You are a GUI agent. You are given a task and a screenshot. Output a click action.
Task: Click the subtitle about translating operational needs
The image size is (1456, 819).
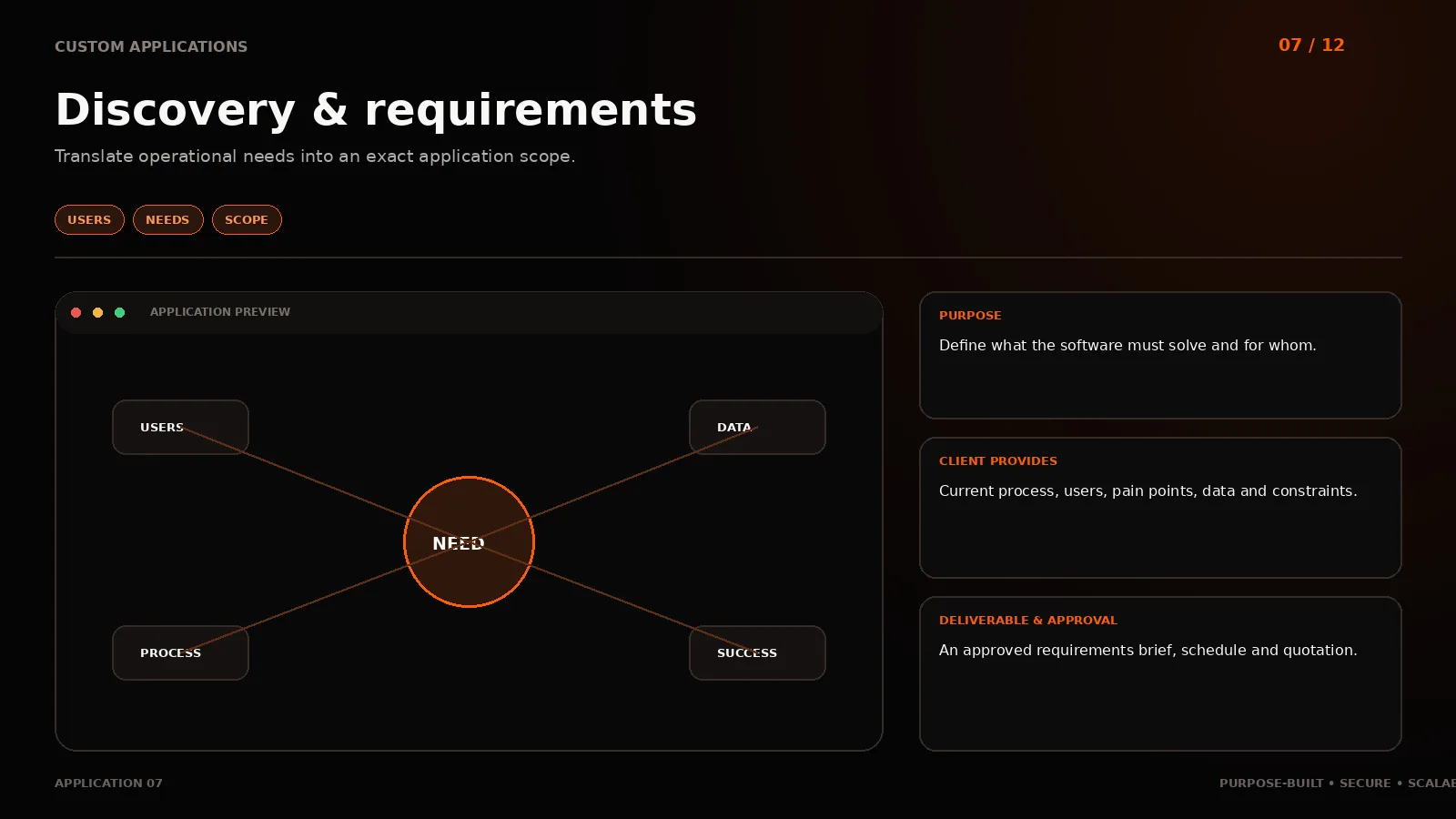[x=315, y=156]
